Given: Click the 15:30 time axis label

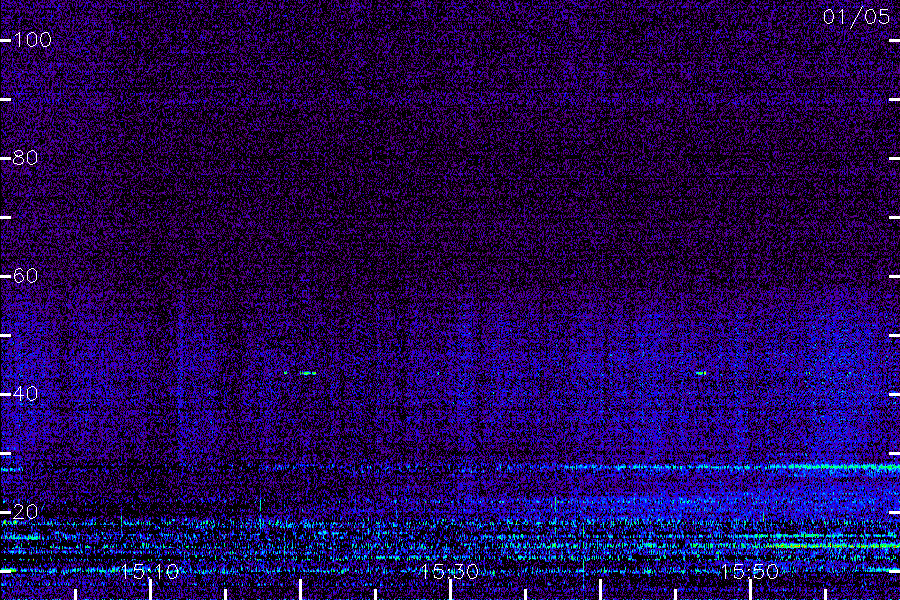Looking at the screenshot, I should coord(449,571).
